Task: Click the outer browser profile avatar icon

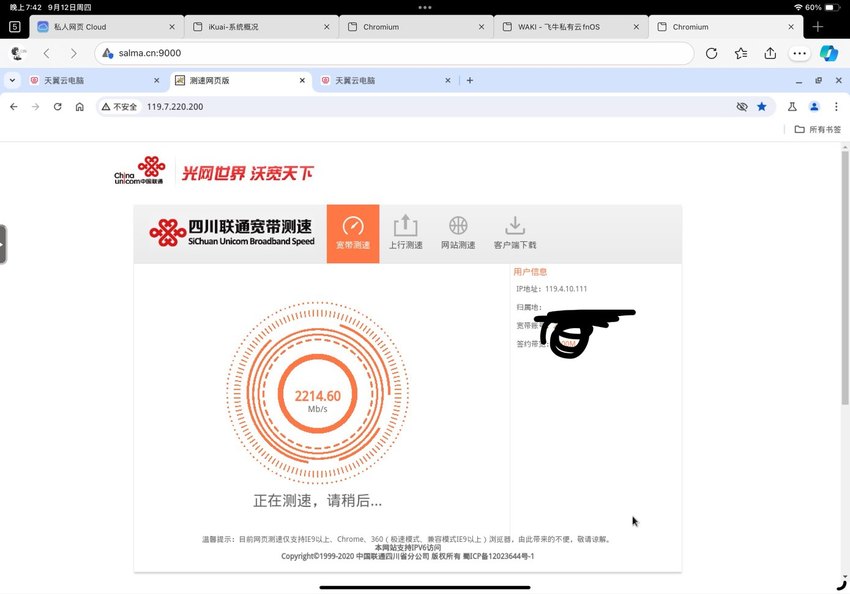Action: coord(18,53)
